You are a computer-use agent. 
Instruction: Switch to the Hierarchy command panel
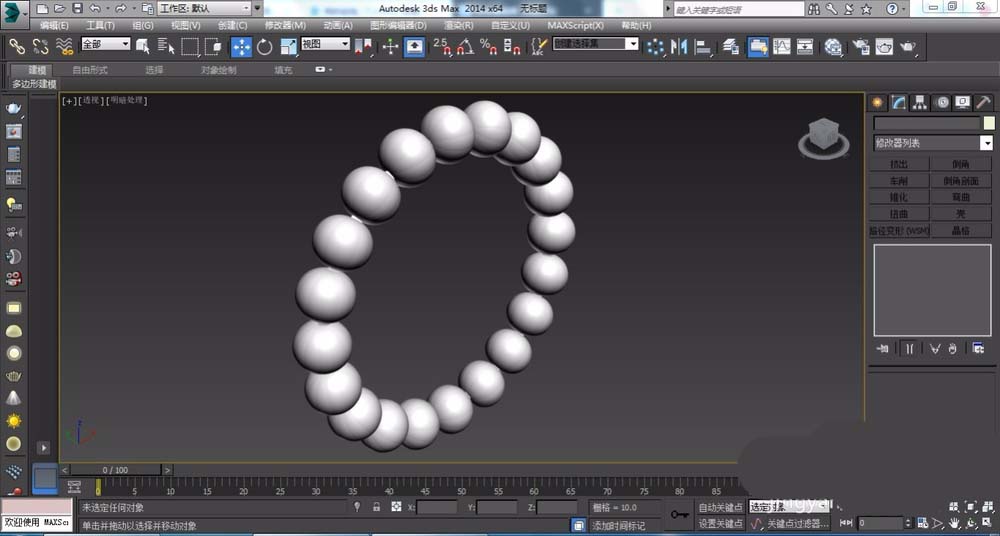[920, 102]
